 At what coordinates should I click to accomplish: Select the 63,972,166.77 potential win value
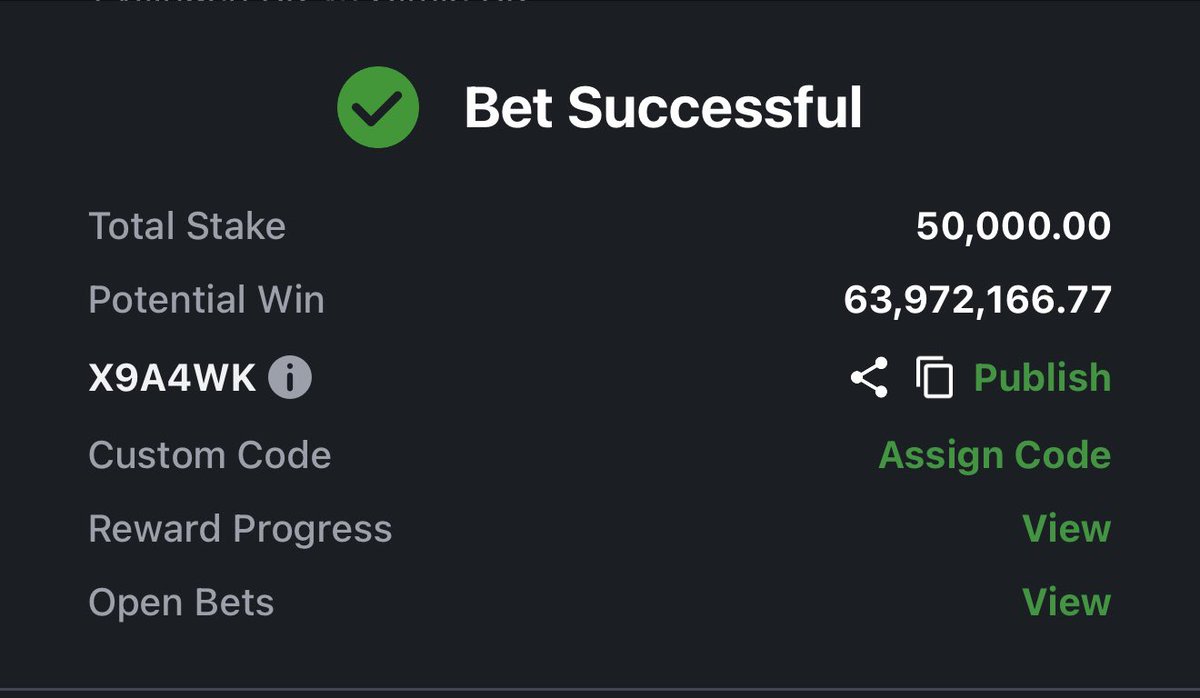(977, 300)
